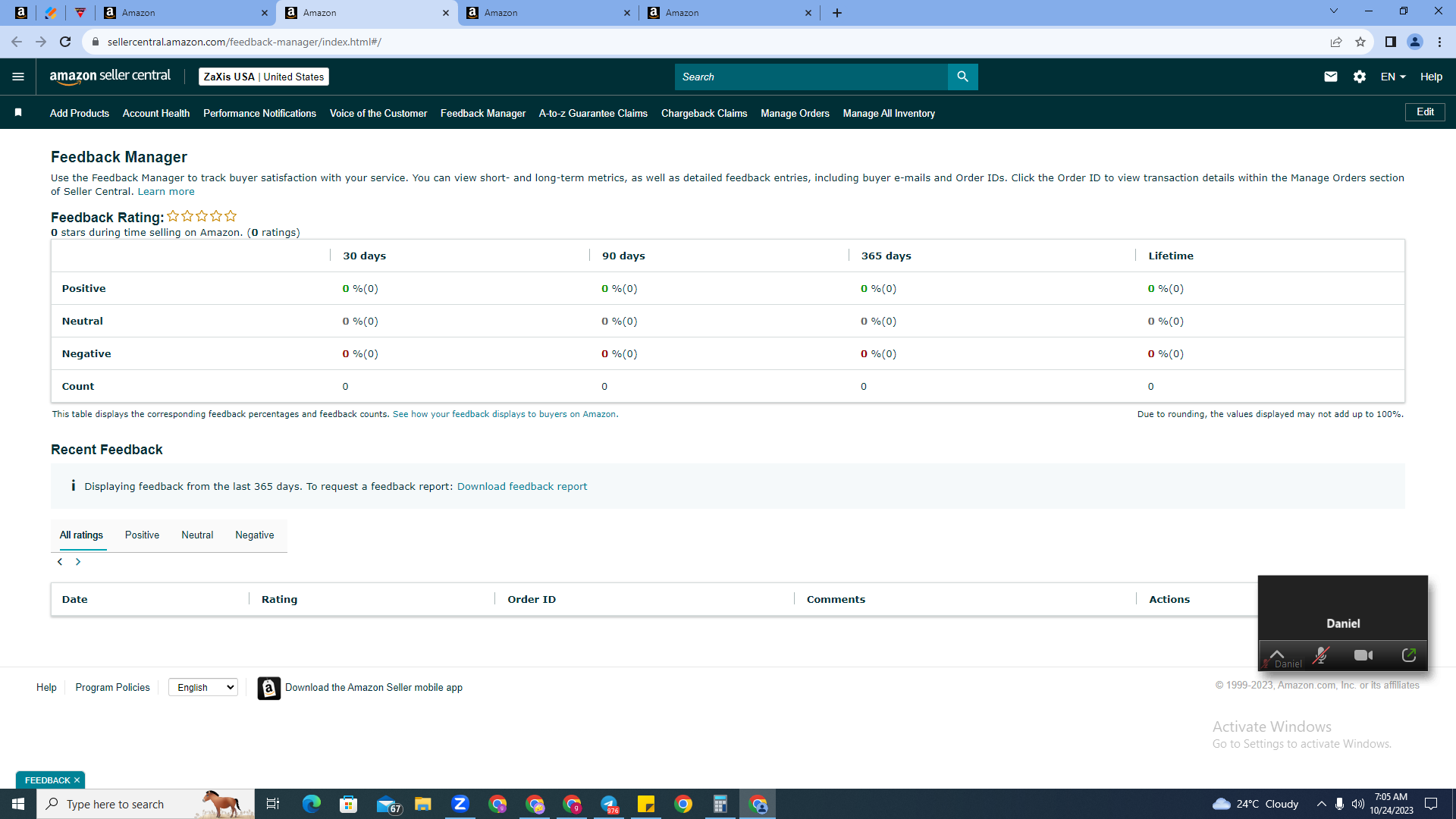The width and height of the screenshot is (1456, 819).
Task: Open A-to-z Guarantee Claims
Action: (593, 113)
